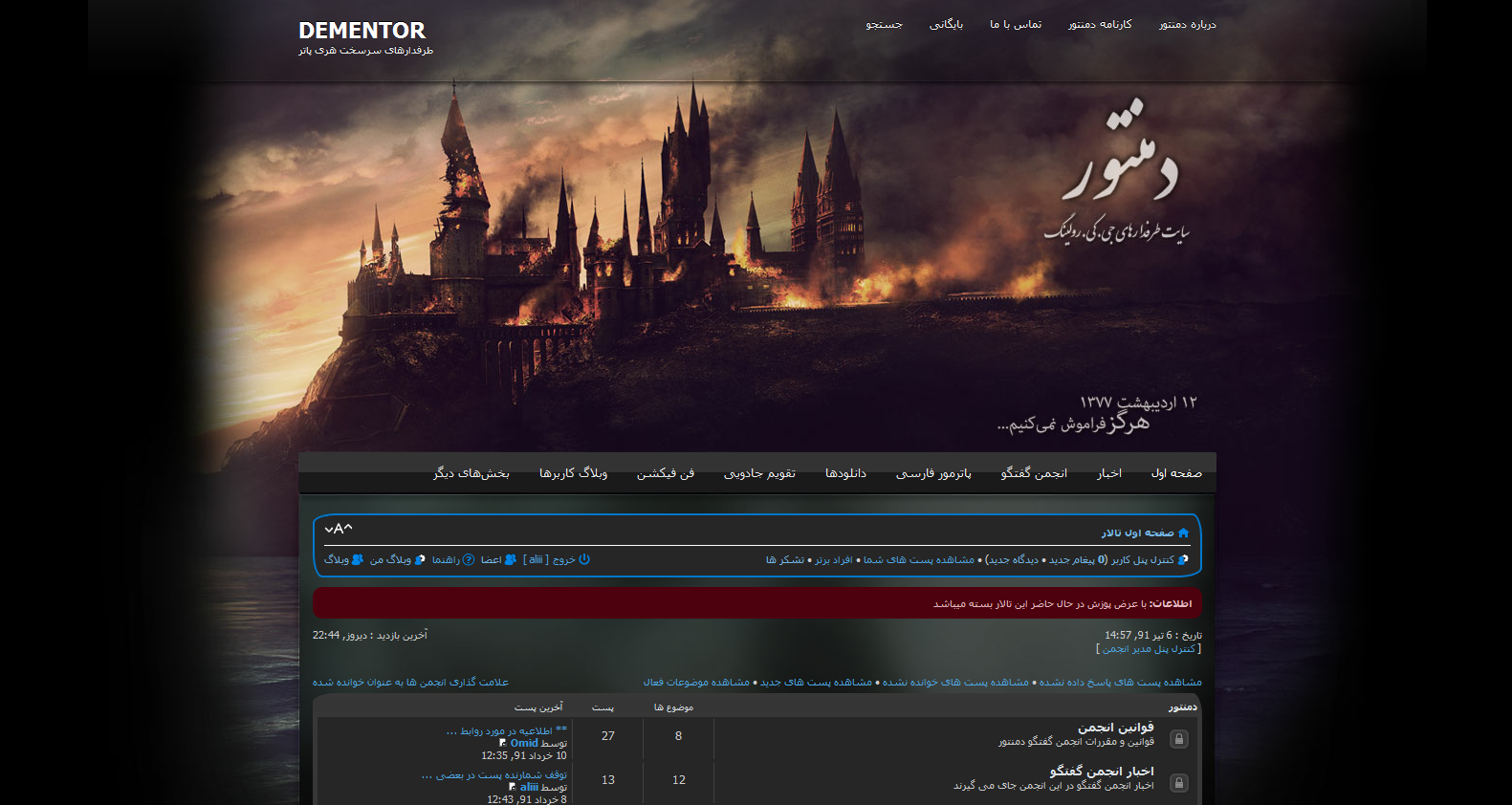This screenshot has width=1512, height=805.
Task: Click the Hogwarts castle banner image
Action: coord(756,268)
